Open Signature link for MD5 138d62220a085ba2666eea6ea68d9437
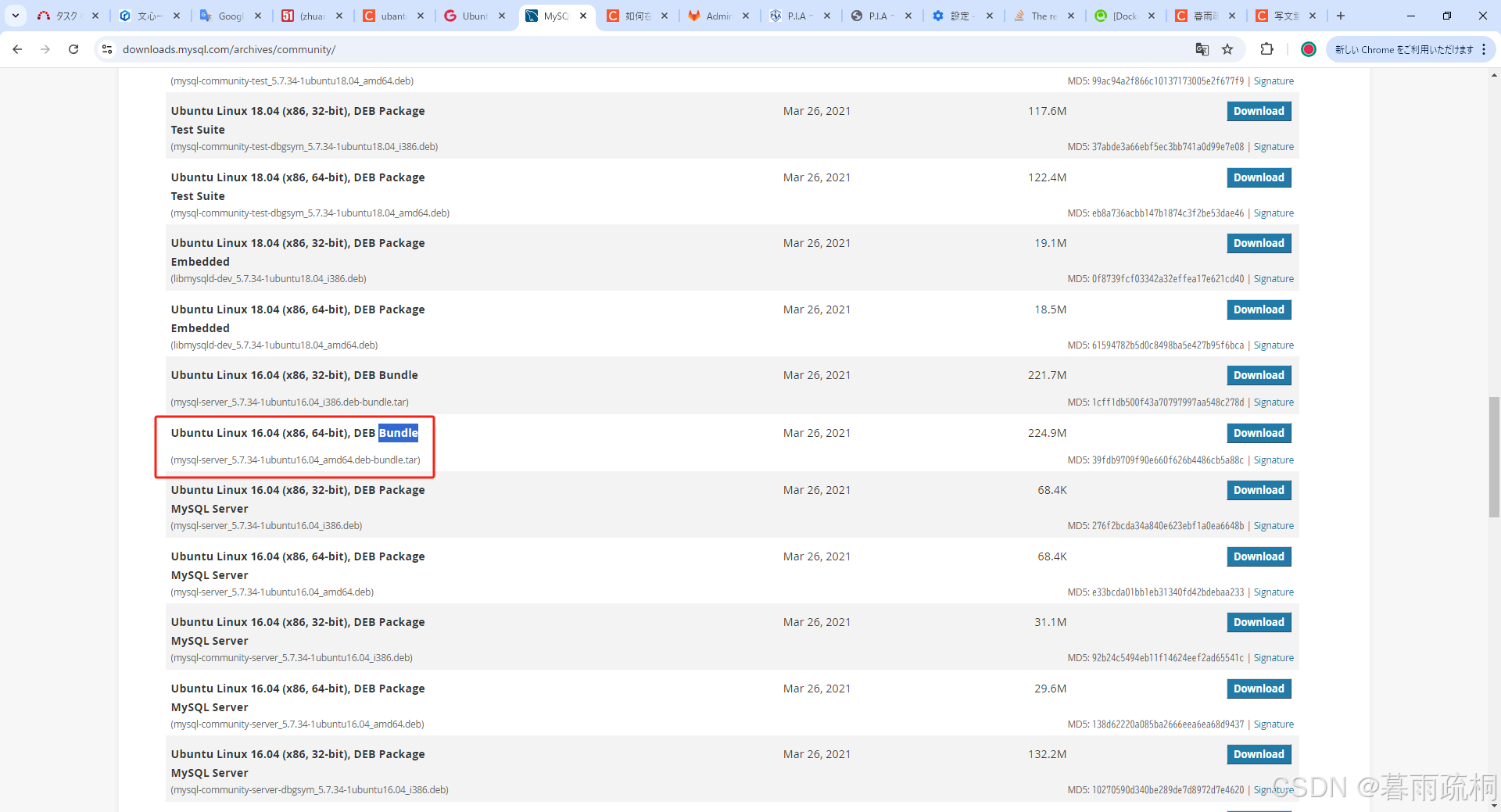The height and width of the screenshot is (812, 1501). pos(1274,724)
